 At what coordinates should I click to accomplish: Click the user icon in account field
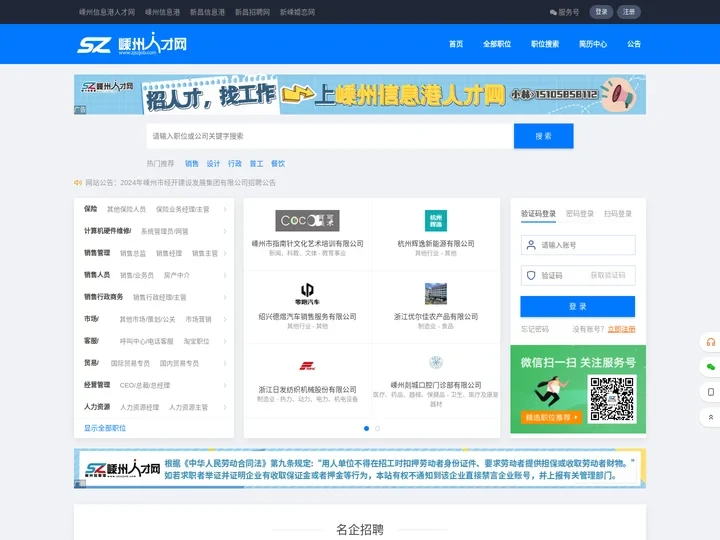click(531, 245)
